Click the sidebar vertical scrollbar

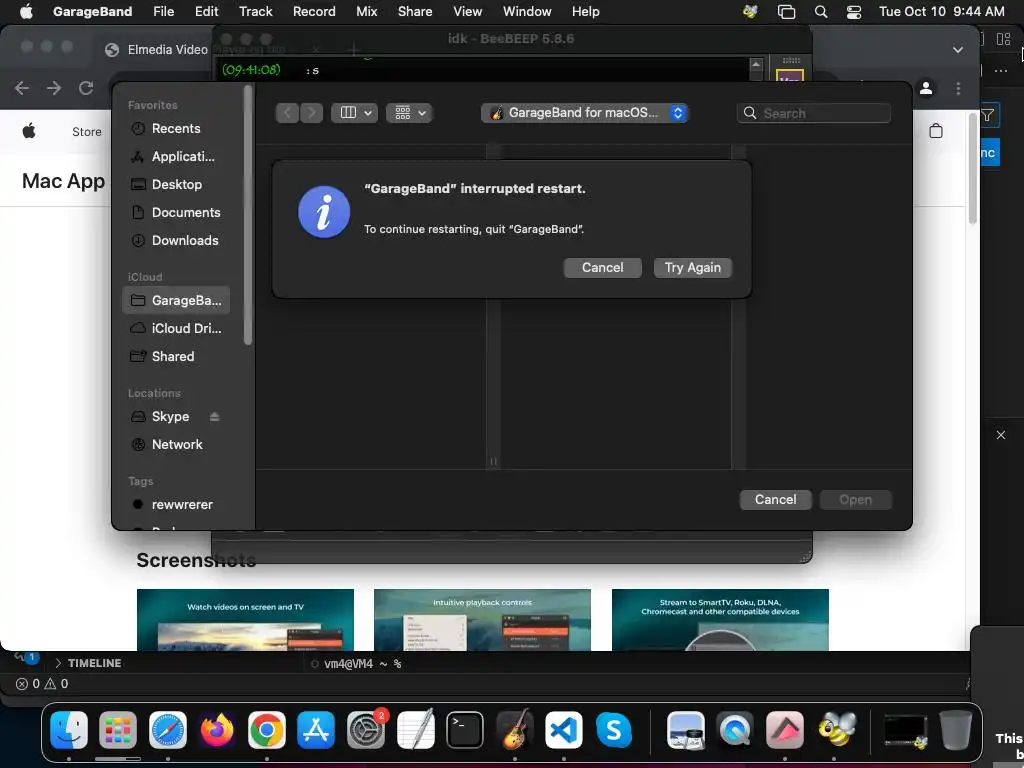tap(248, 216)
